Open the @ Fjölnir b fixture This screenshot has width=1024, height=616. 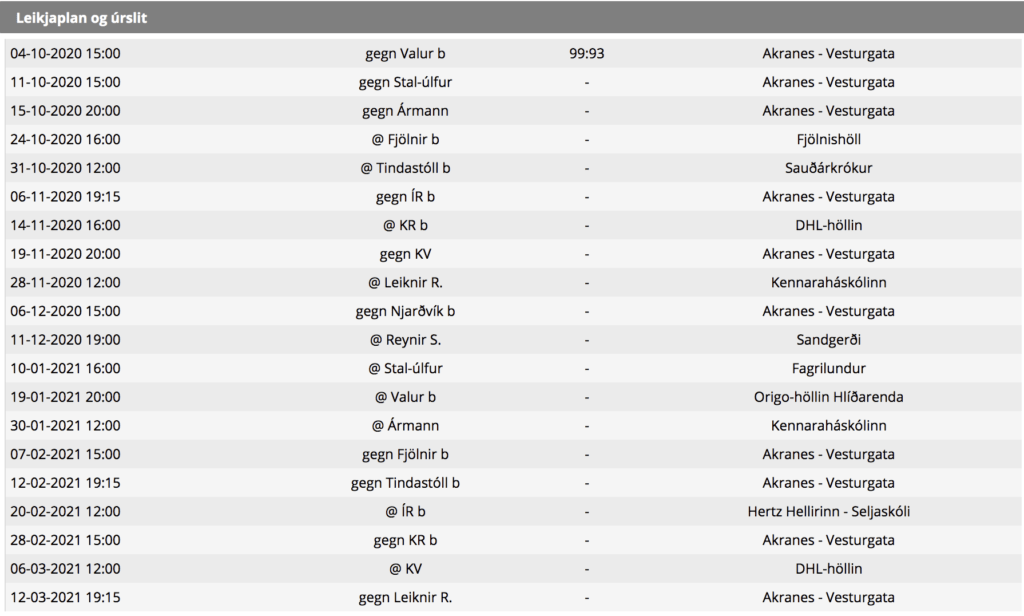pyautogui.click(x=405, y=139)
